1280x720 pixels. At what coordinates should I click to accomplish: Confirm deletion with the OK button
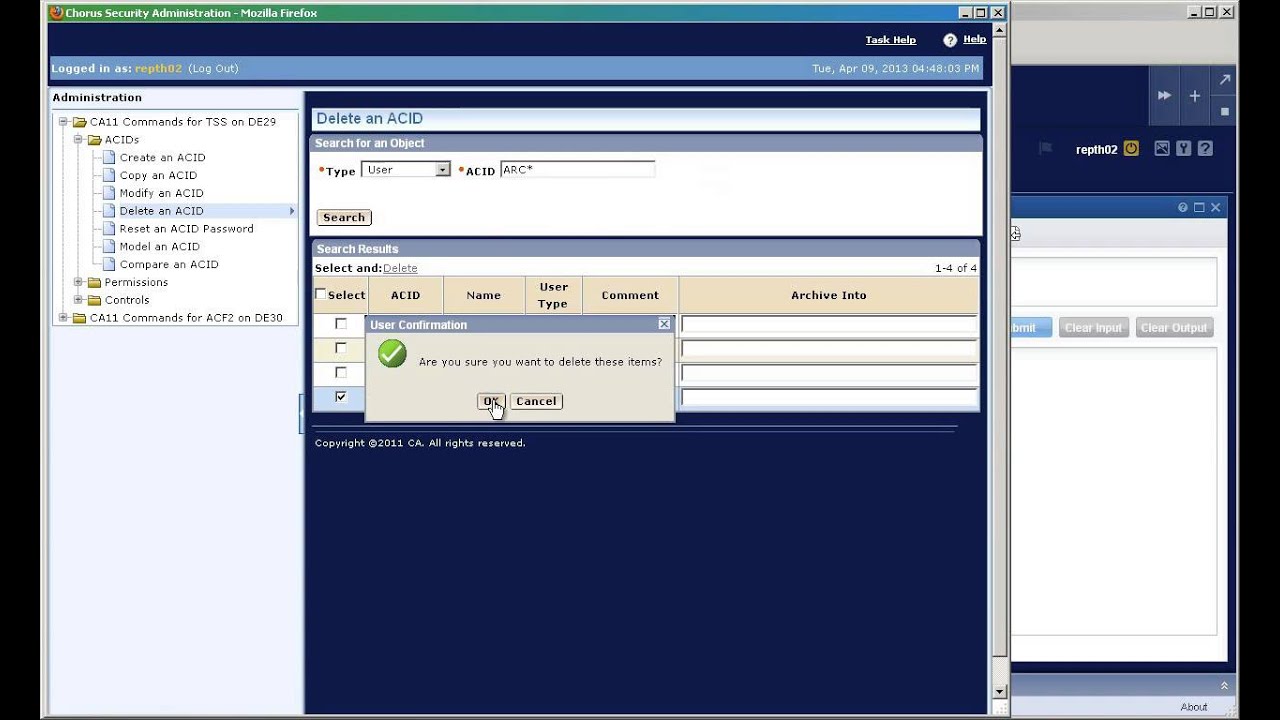pos(491,401)
